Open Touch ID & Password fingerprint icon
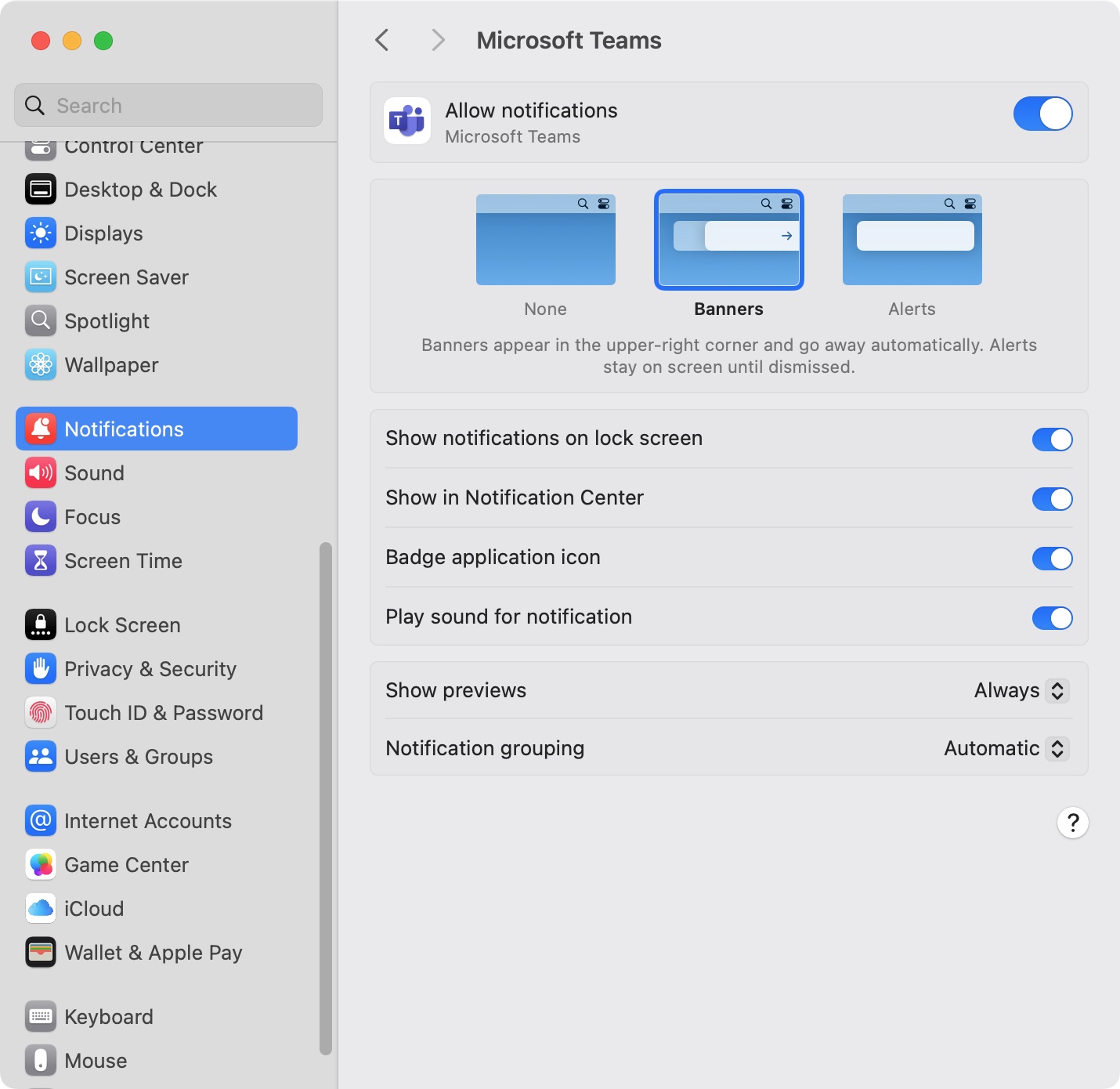The image size is (1120, 1089). pos(41,713)
